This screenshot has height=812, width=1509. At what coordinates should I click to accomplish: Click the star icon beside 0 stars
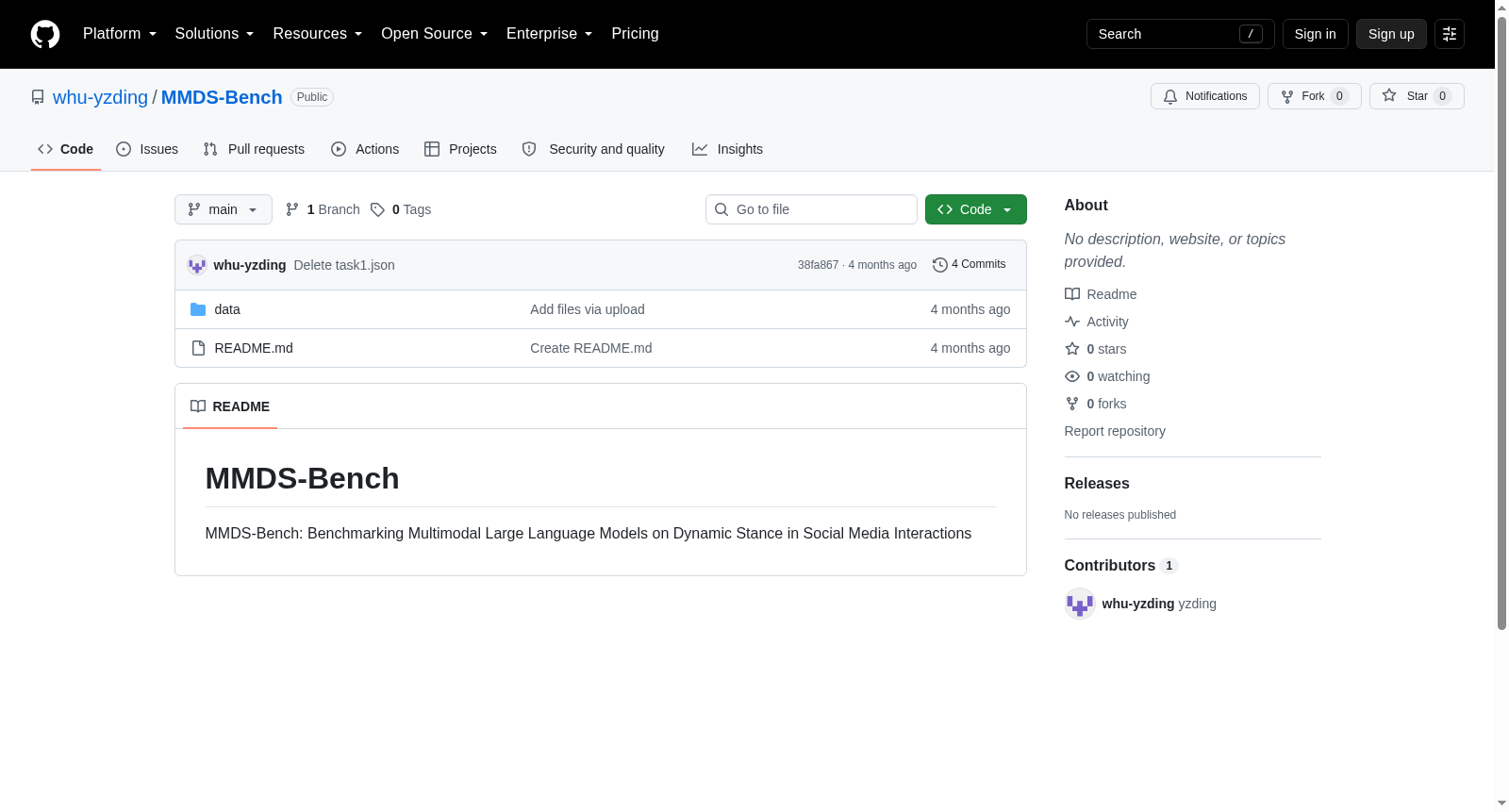[1072, 349]
